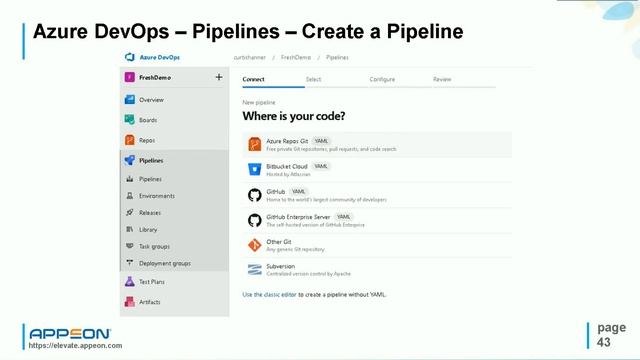Screen dimensions: 640x360
Task: Click the Environments icon
Action: click(130, 196)
